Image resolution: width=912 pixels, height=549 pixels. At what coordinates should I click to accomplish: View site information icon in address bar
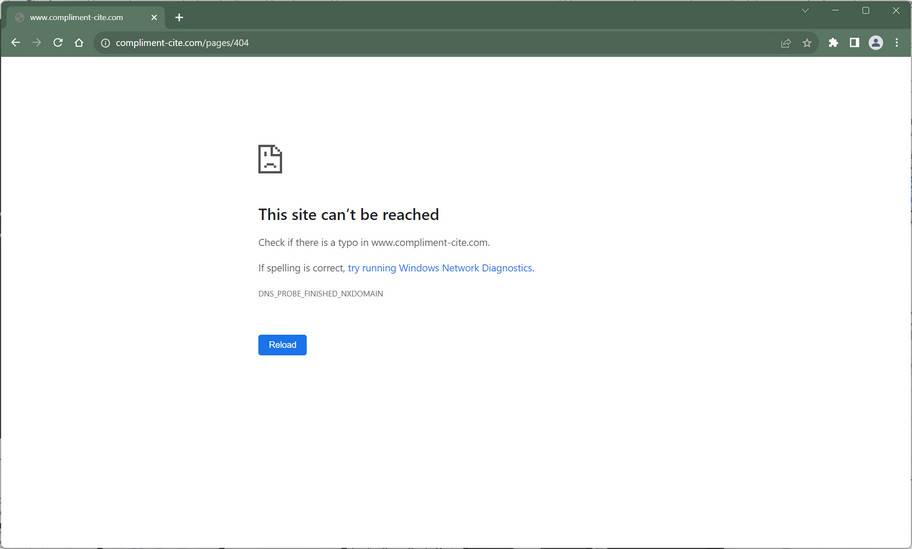105,43
